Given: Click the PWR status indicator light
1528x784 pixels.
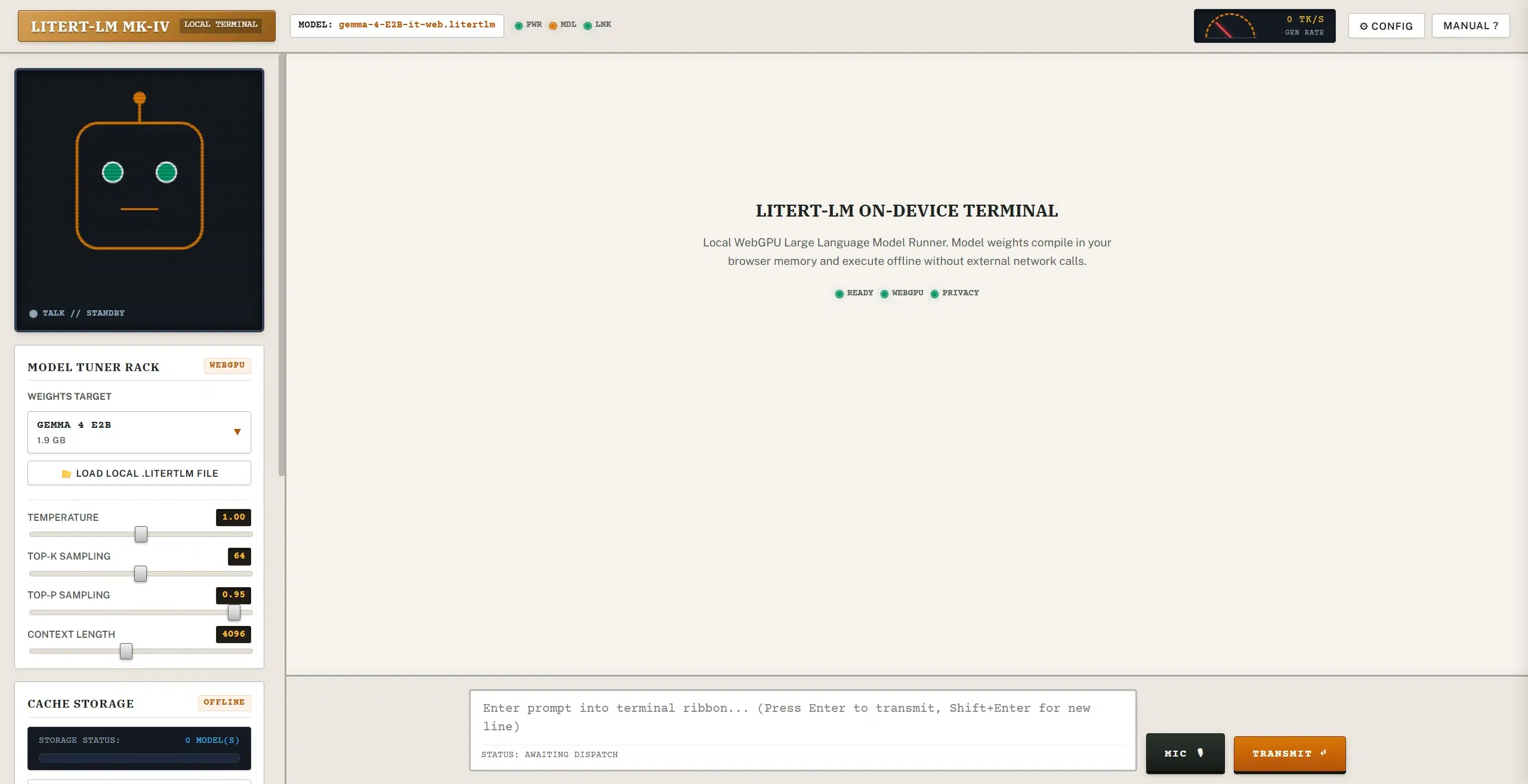Looking at the screenshot, I should pyautogui.click(x=518, y=26).
